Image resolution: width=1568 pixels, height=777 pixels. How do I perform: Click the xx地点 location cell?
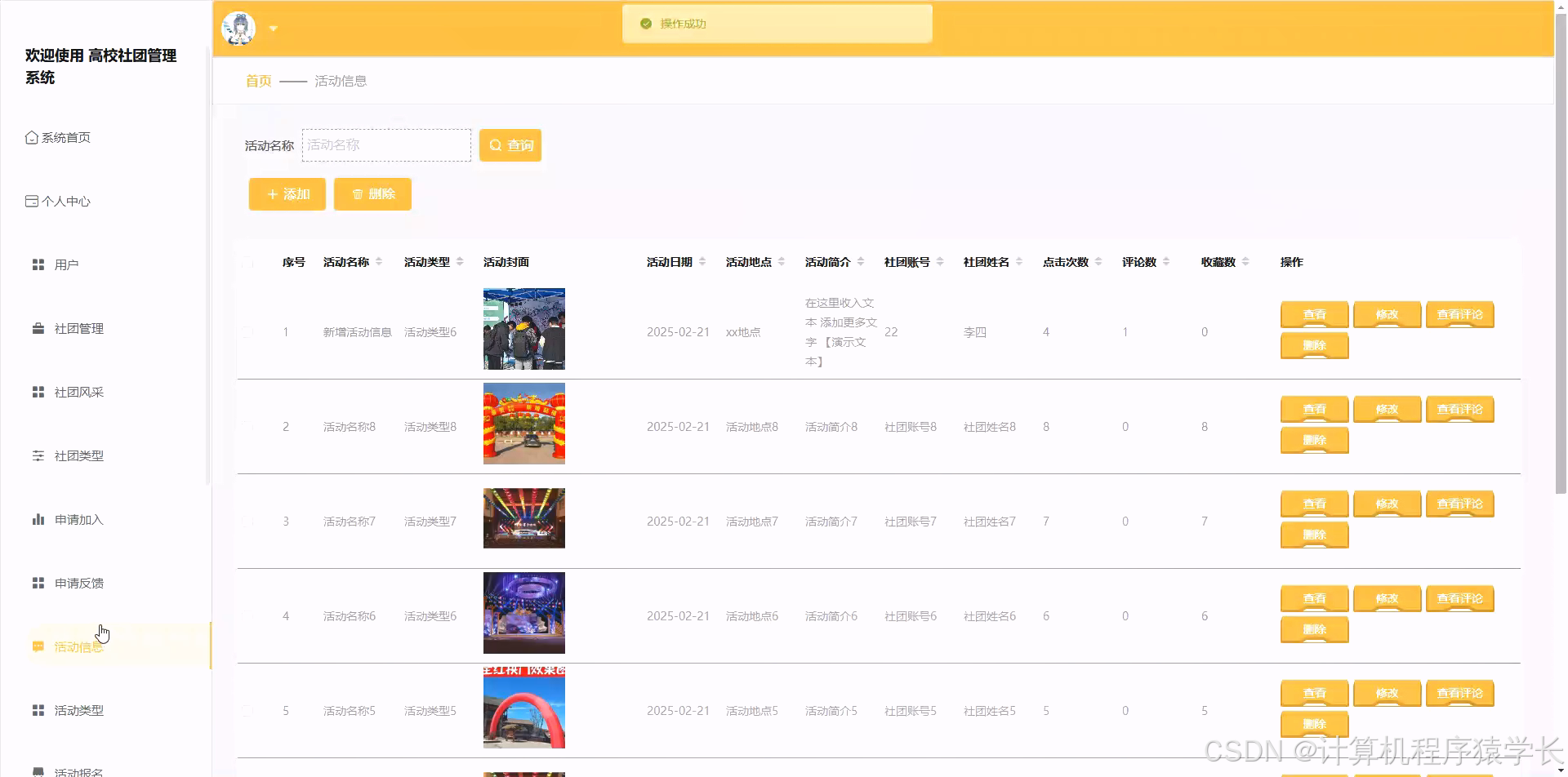click(x=743, y=332)
